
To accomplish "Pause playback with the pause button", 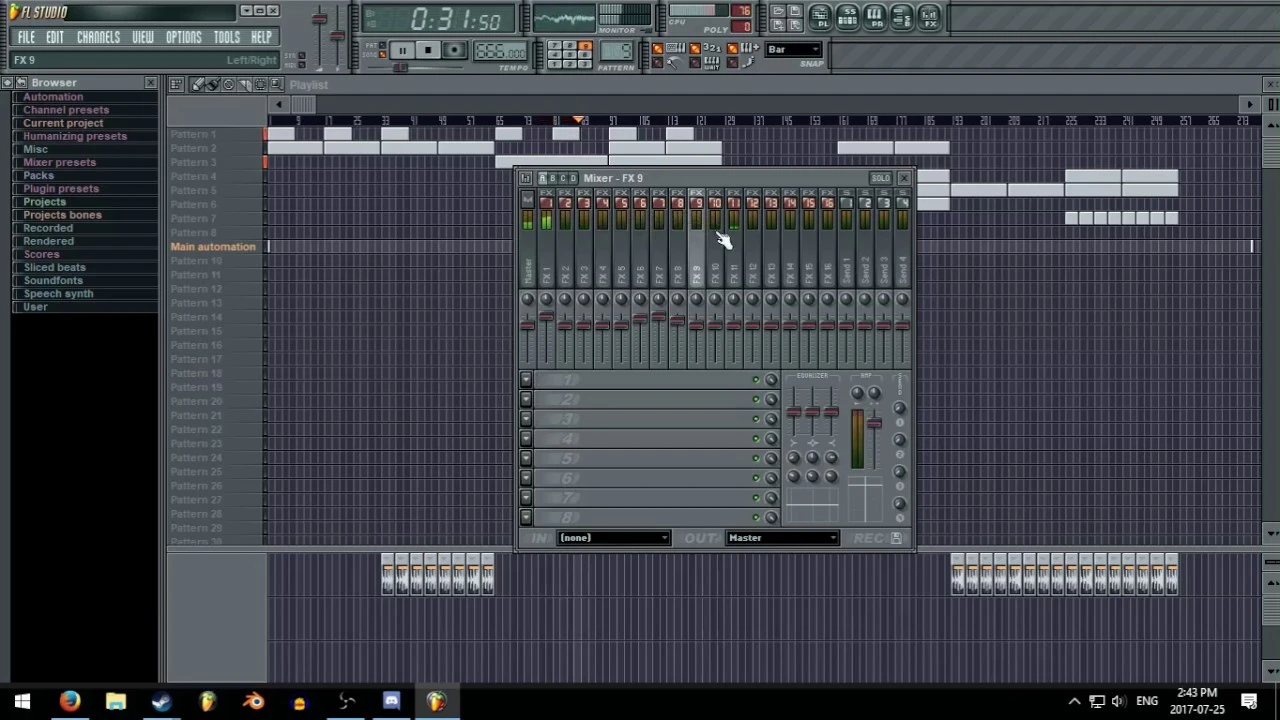I will 403,50.
